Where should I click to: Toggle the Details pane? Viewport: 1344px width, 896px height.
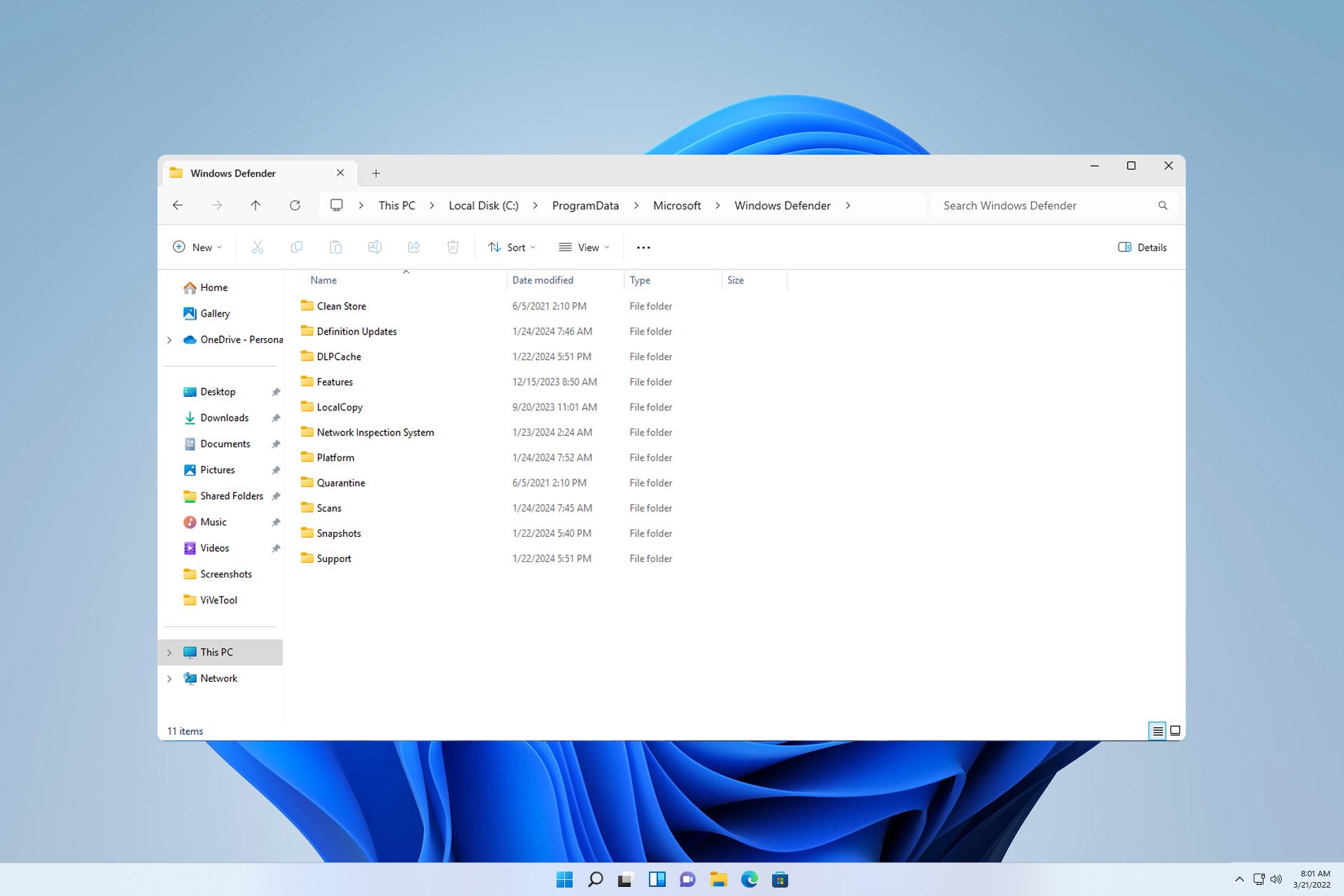(1142, 247)
